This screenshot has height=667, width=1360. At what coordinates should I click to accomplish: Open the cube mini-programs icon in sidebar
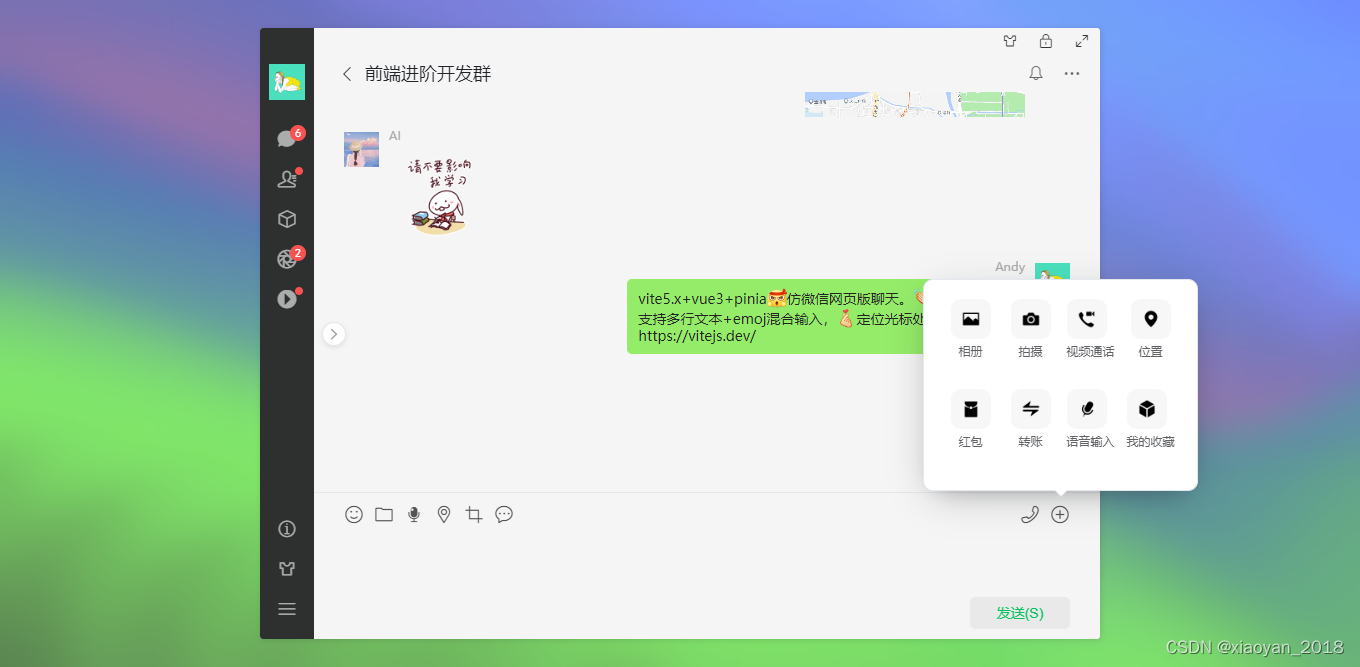click(287, 219)
